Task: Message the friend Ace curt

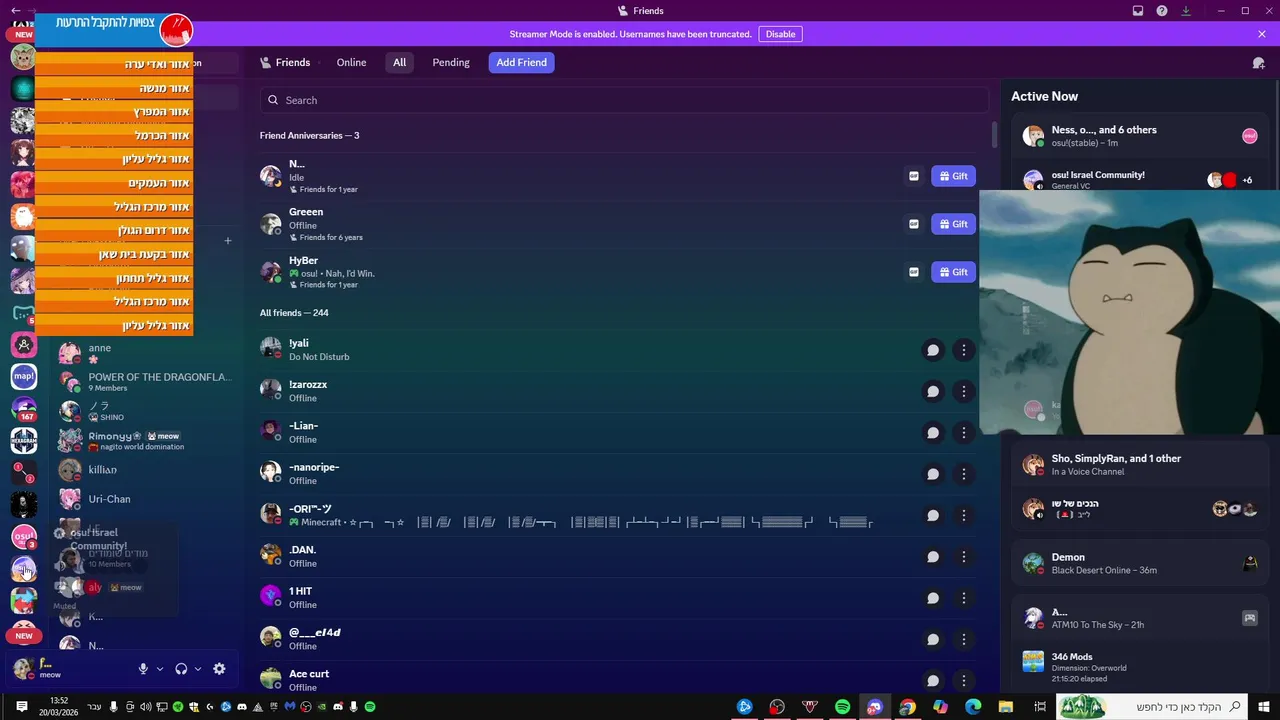Action: [933, 680]
